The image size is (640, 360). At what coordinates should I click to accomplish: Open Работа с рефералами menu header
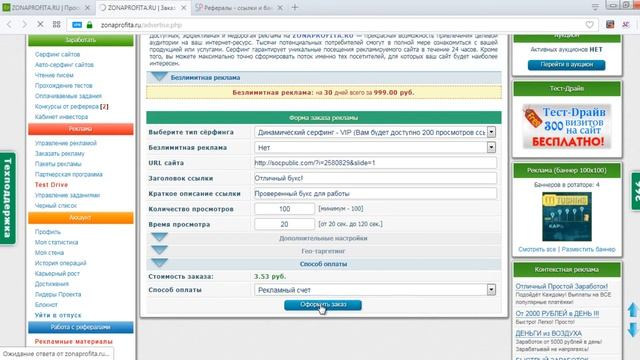tap(81, 327)
